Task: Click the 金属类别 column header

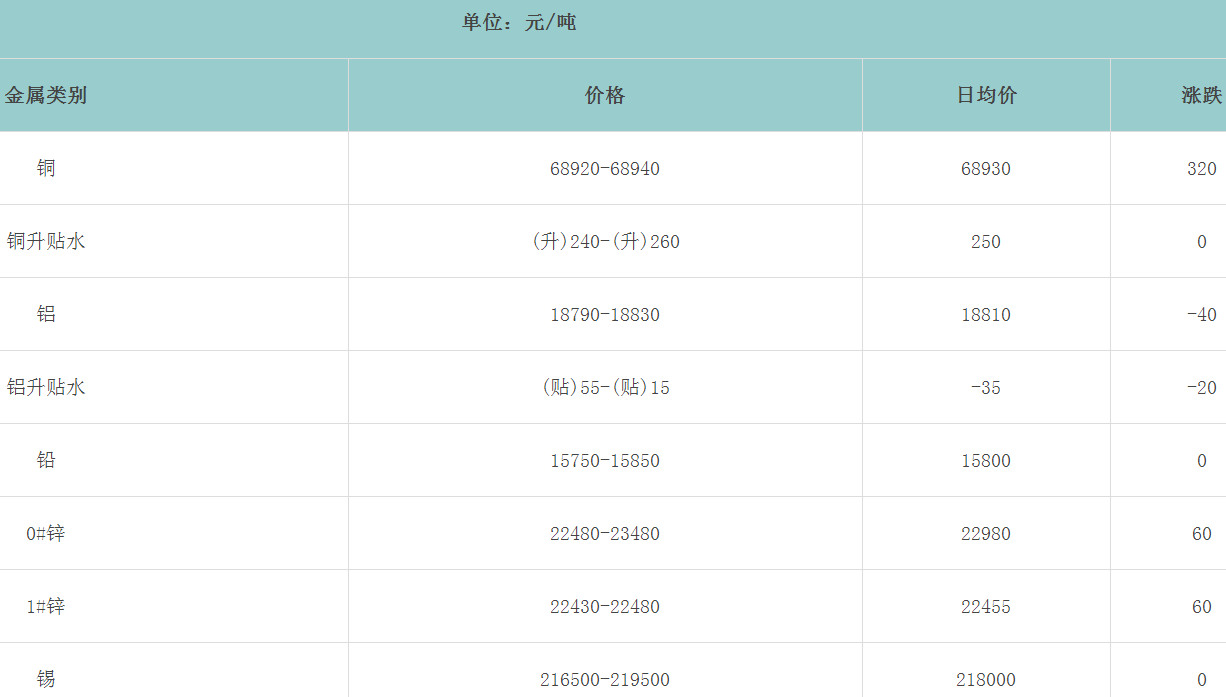Action: [x=46, y=96]
